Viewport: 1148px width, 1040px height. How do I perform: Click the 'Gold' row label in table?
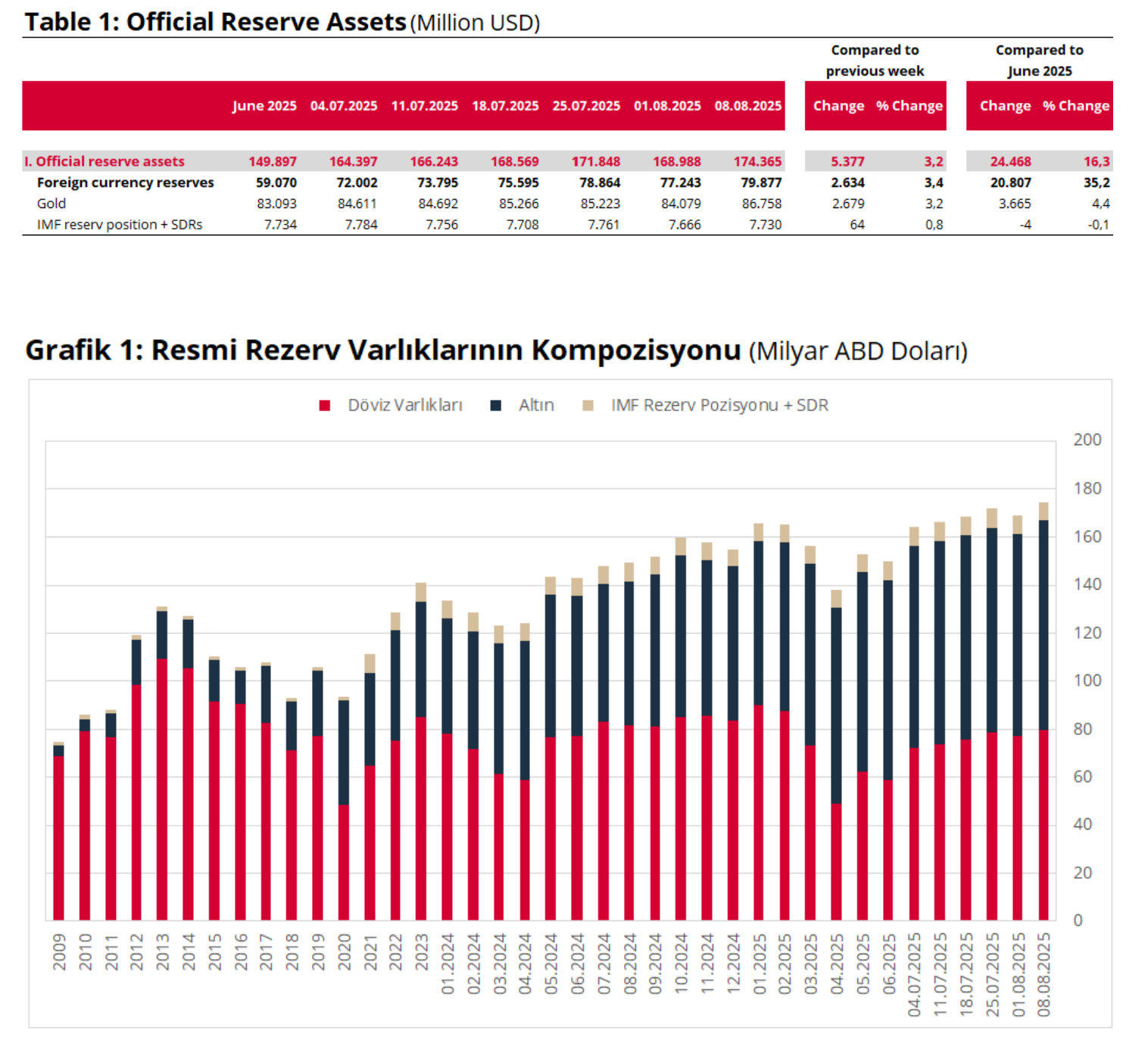coord(51,204)
